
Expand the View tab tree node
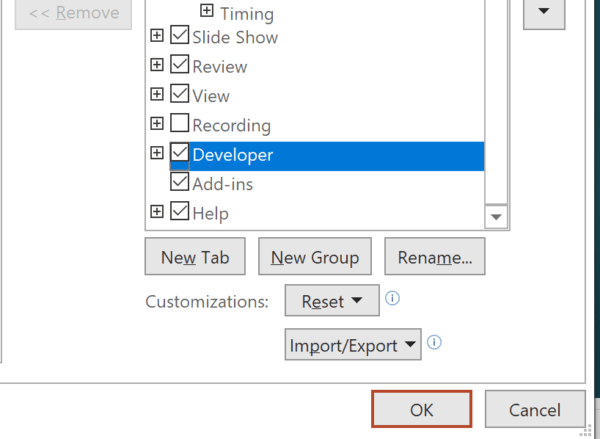pyautogui.click(x=157, y=94)
